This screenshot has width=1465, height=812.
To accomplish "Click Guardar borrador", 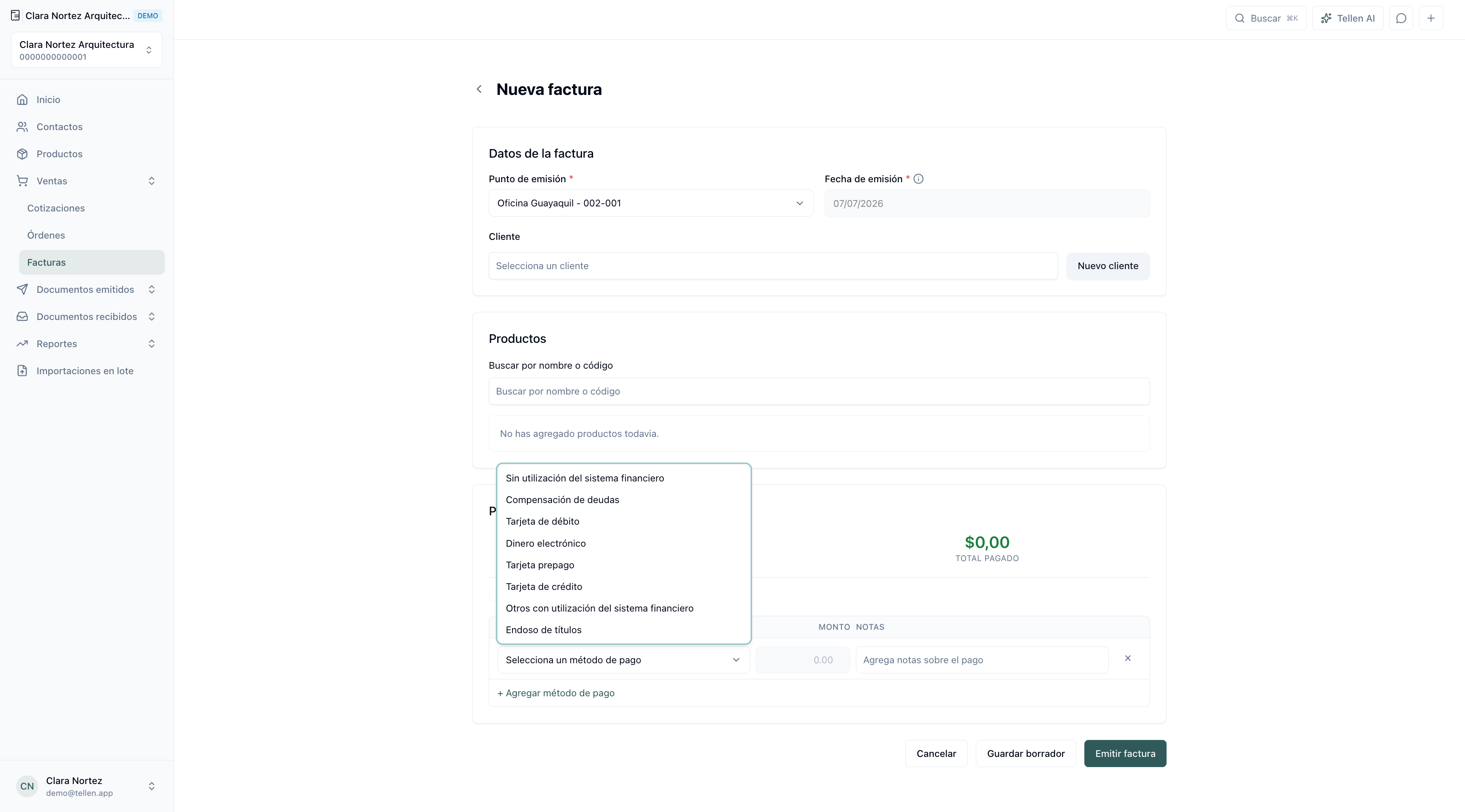I will pos(1026,754).
